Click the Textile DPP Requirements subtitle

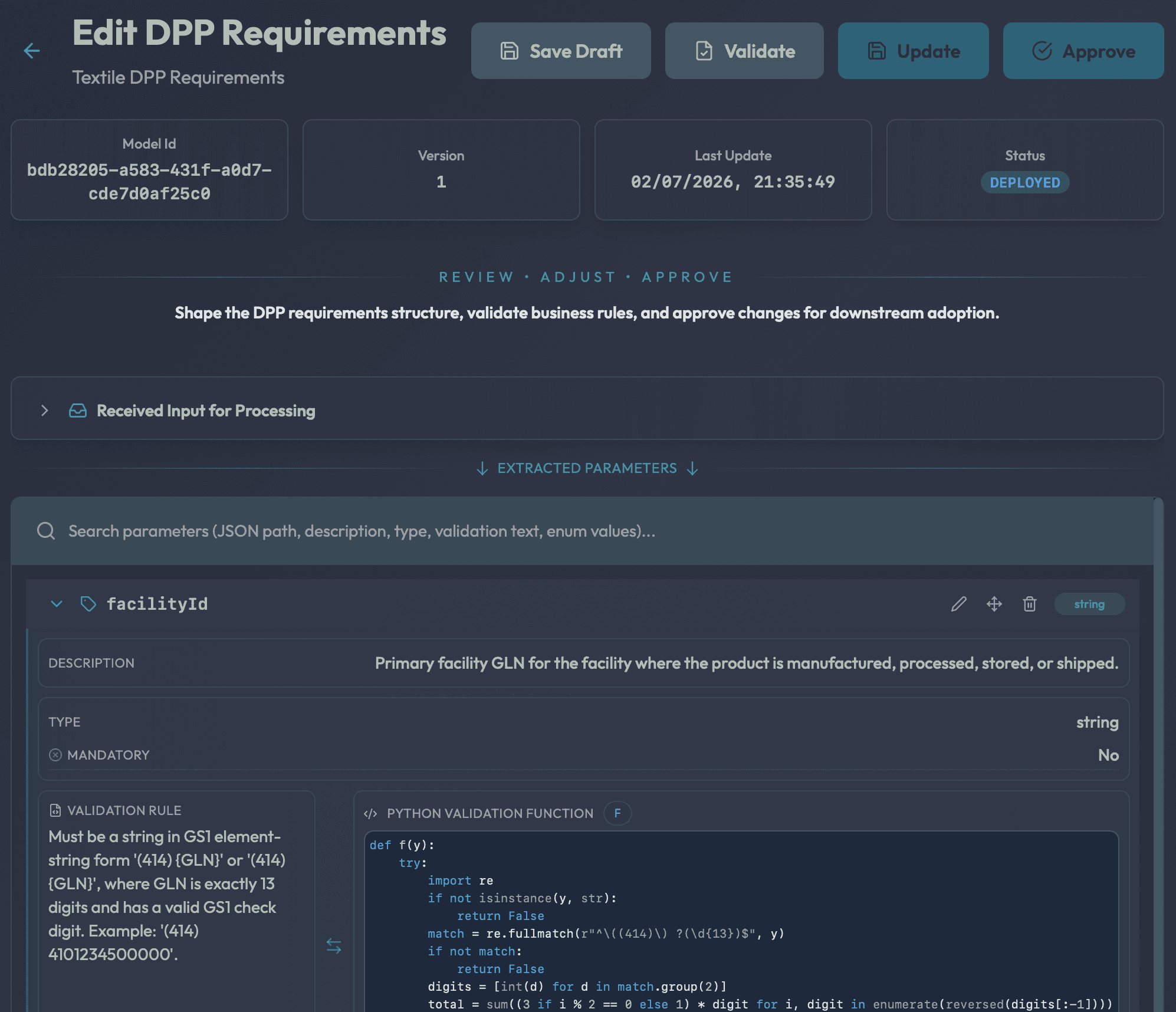[x=178, y=77]
